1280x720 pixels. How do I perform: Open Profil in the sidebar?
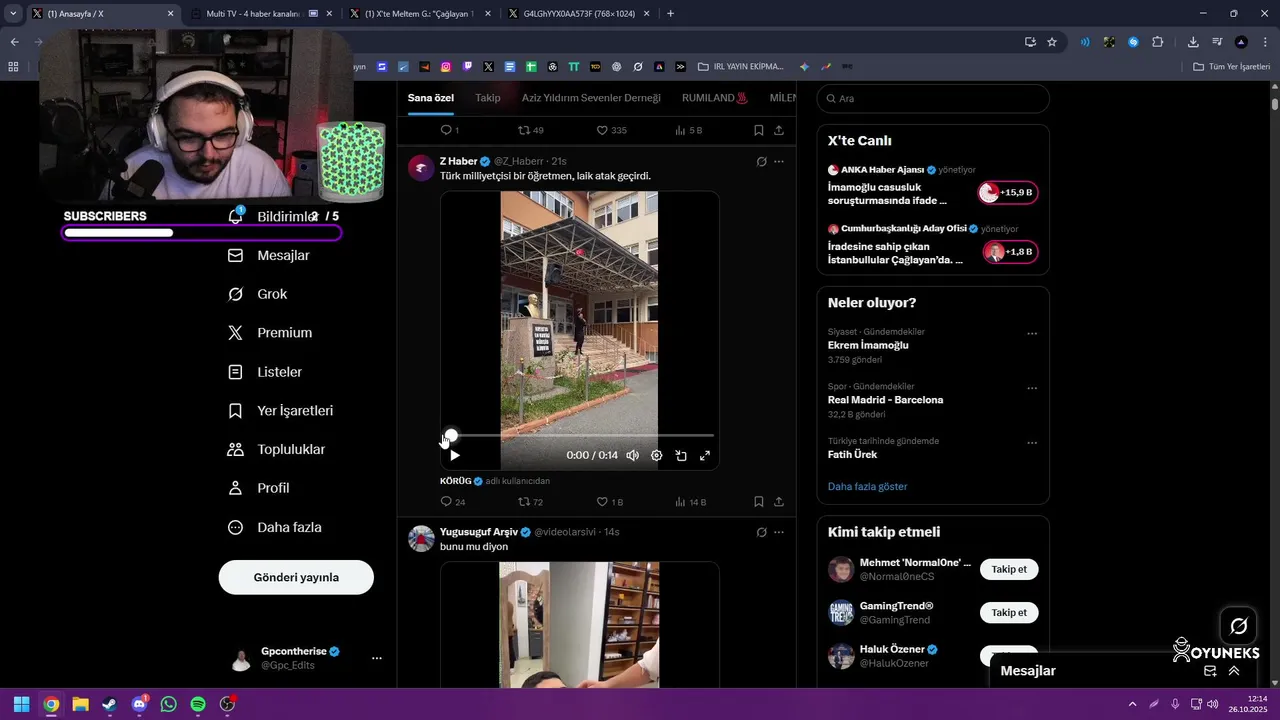[260, 488]
